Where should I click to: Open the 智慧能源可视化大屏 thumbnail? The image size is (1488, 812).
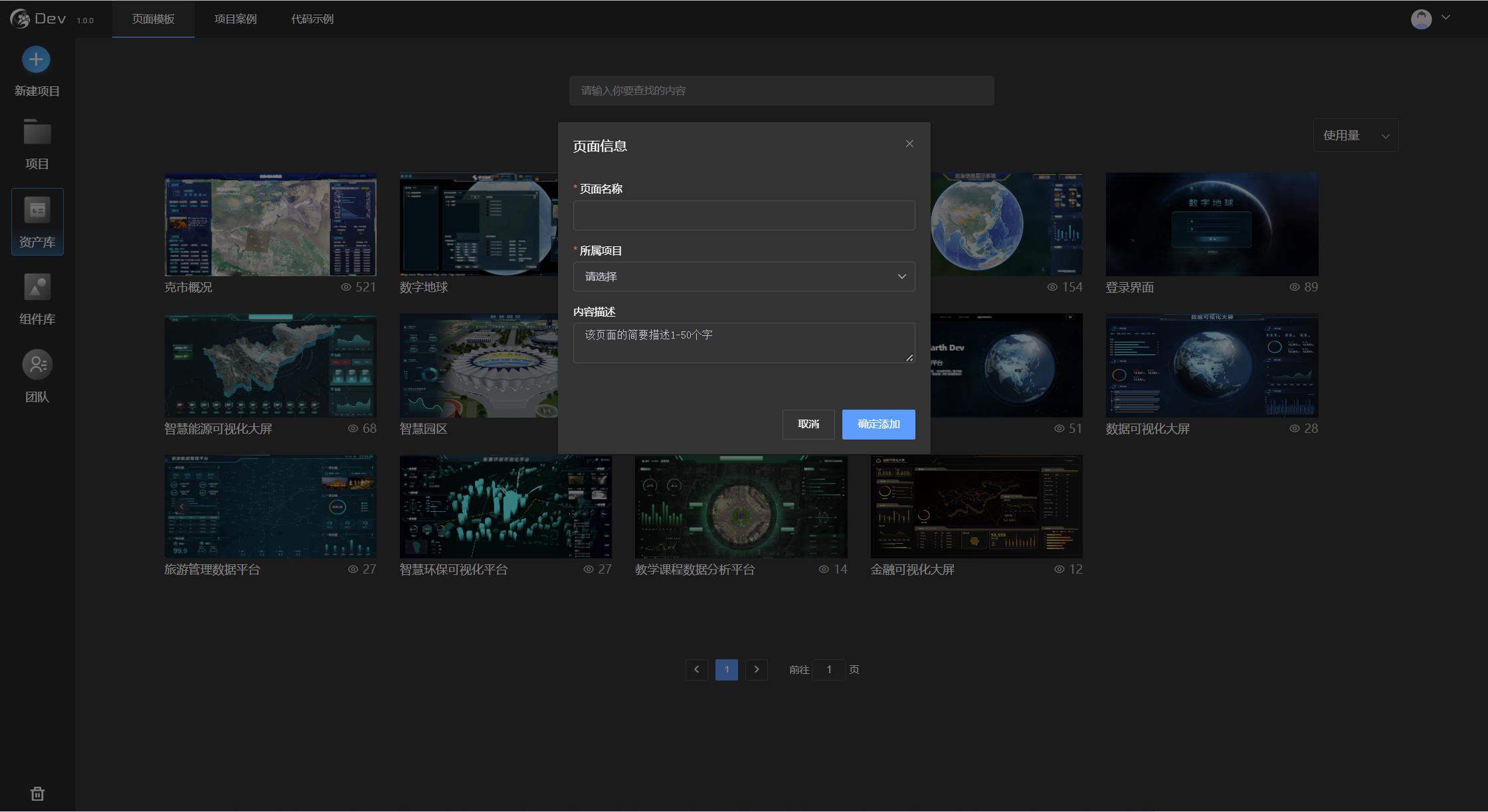(270, 366)
